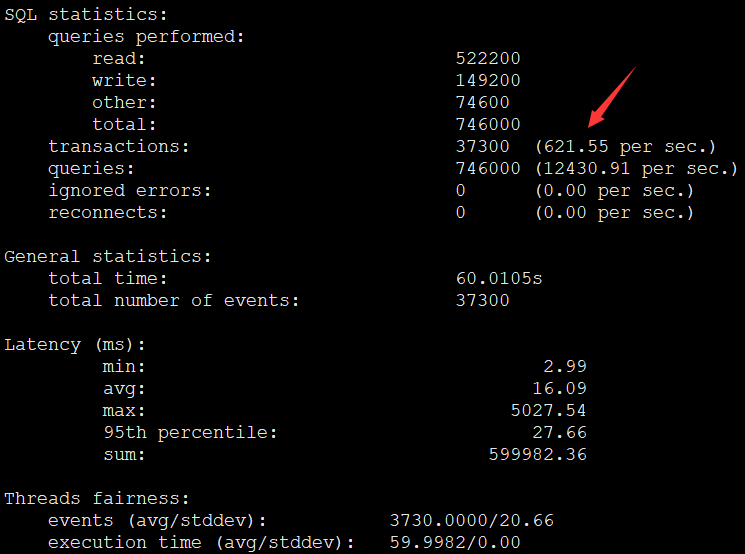Click the max latency value 5027.54
745x554 pixels.
pos(549,411)
